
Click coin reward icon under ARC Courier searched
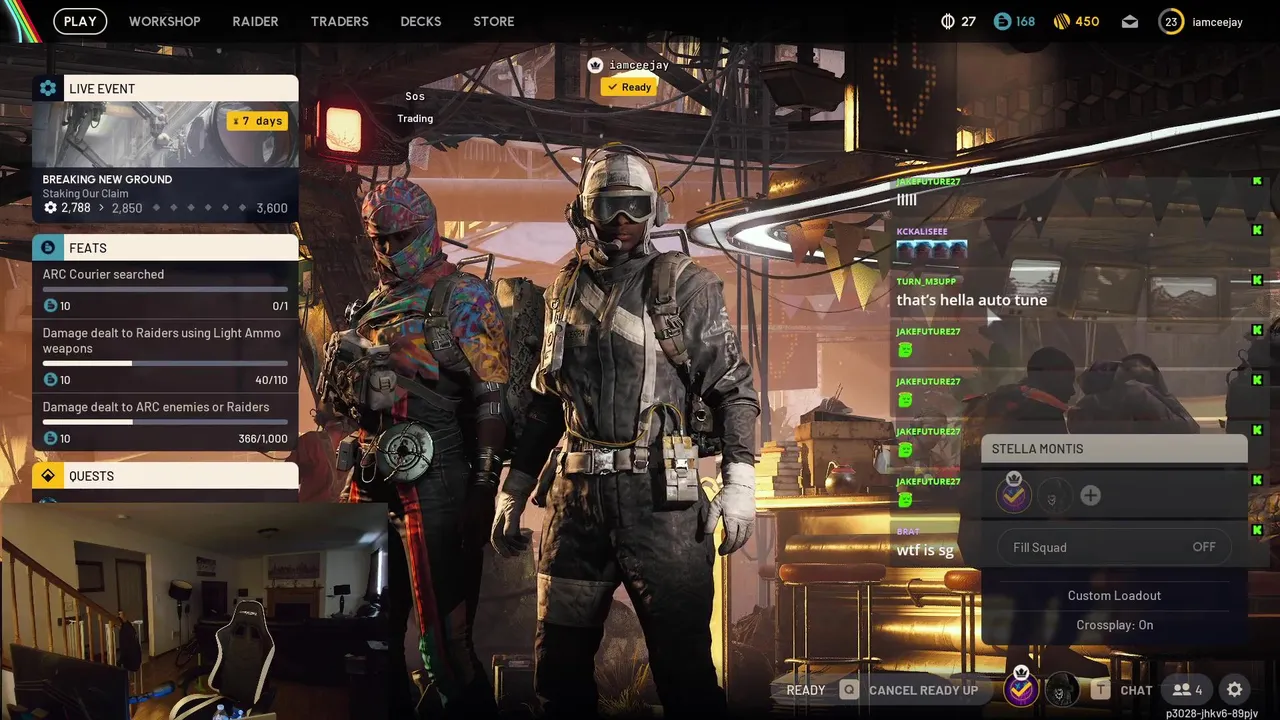tap(50, 306)
